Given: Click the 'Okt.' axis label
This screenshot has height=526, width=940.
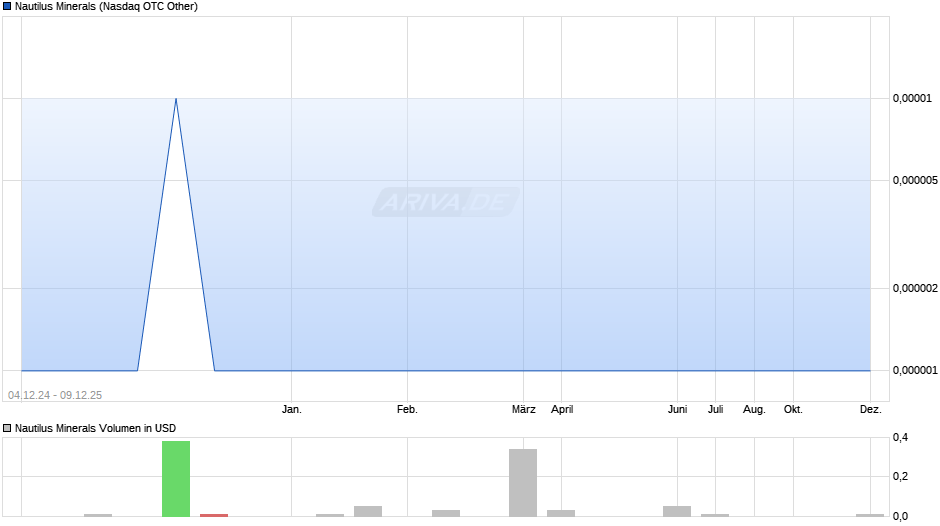Looking at the screenshot, I should (x=793, y=410).
